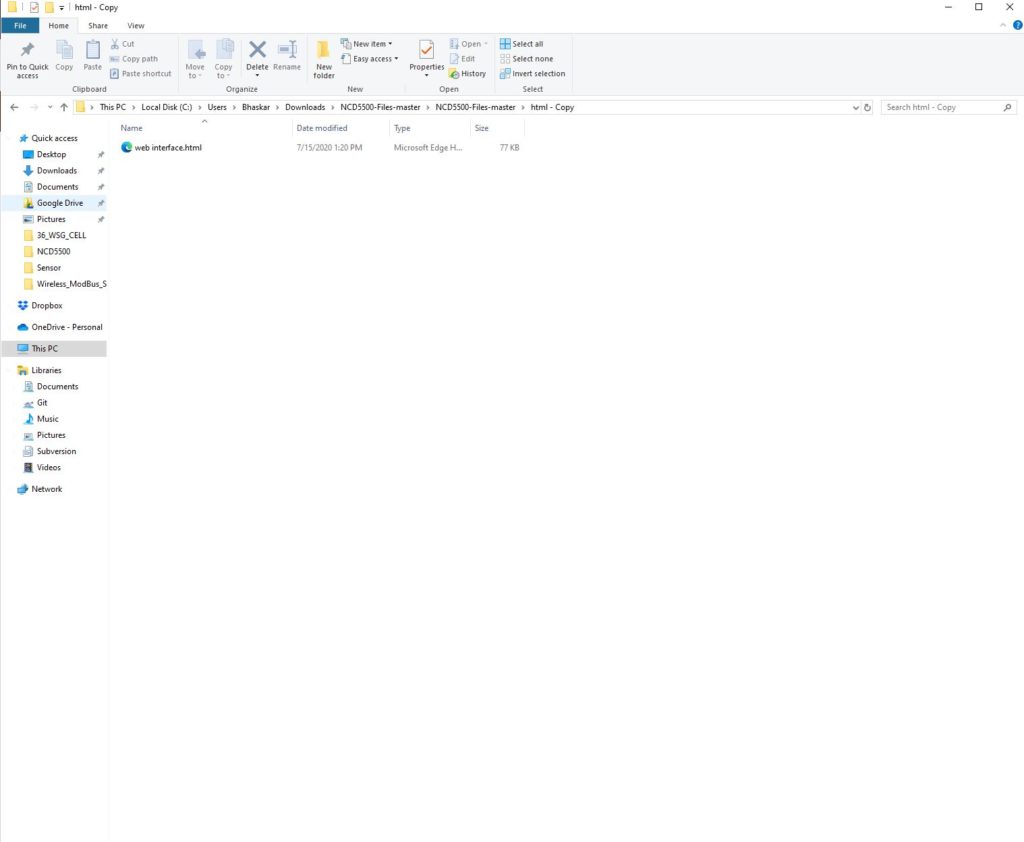Screen dimensions: 1024x842
Task: Expand the Easy access dropdown
Action: [x=370, y=58]
